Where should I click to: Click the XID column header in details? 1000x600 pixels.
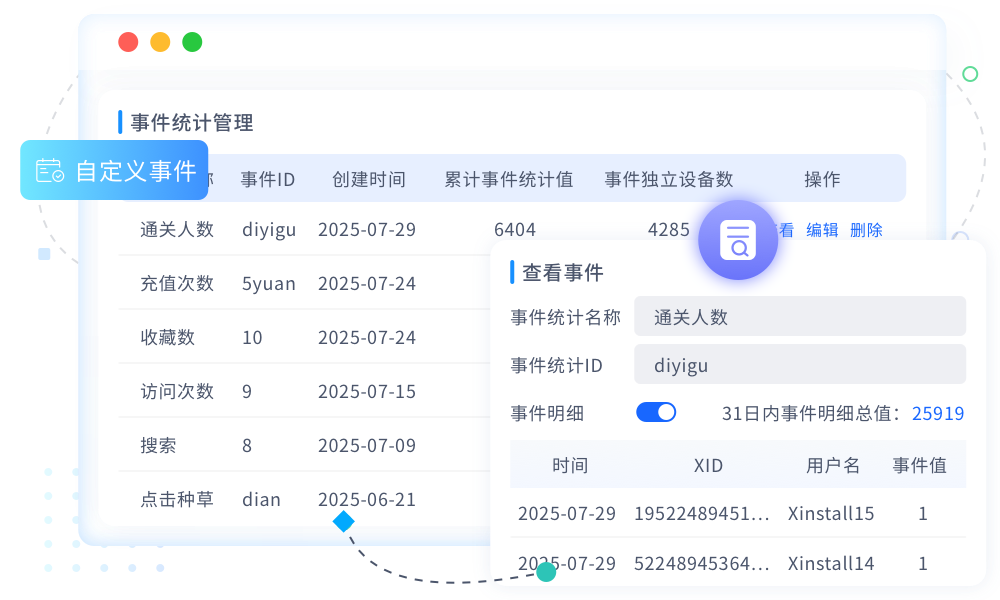pyautogui.click(x=708, y=466)
